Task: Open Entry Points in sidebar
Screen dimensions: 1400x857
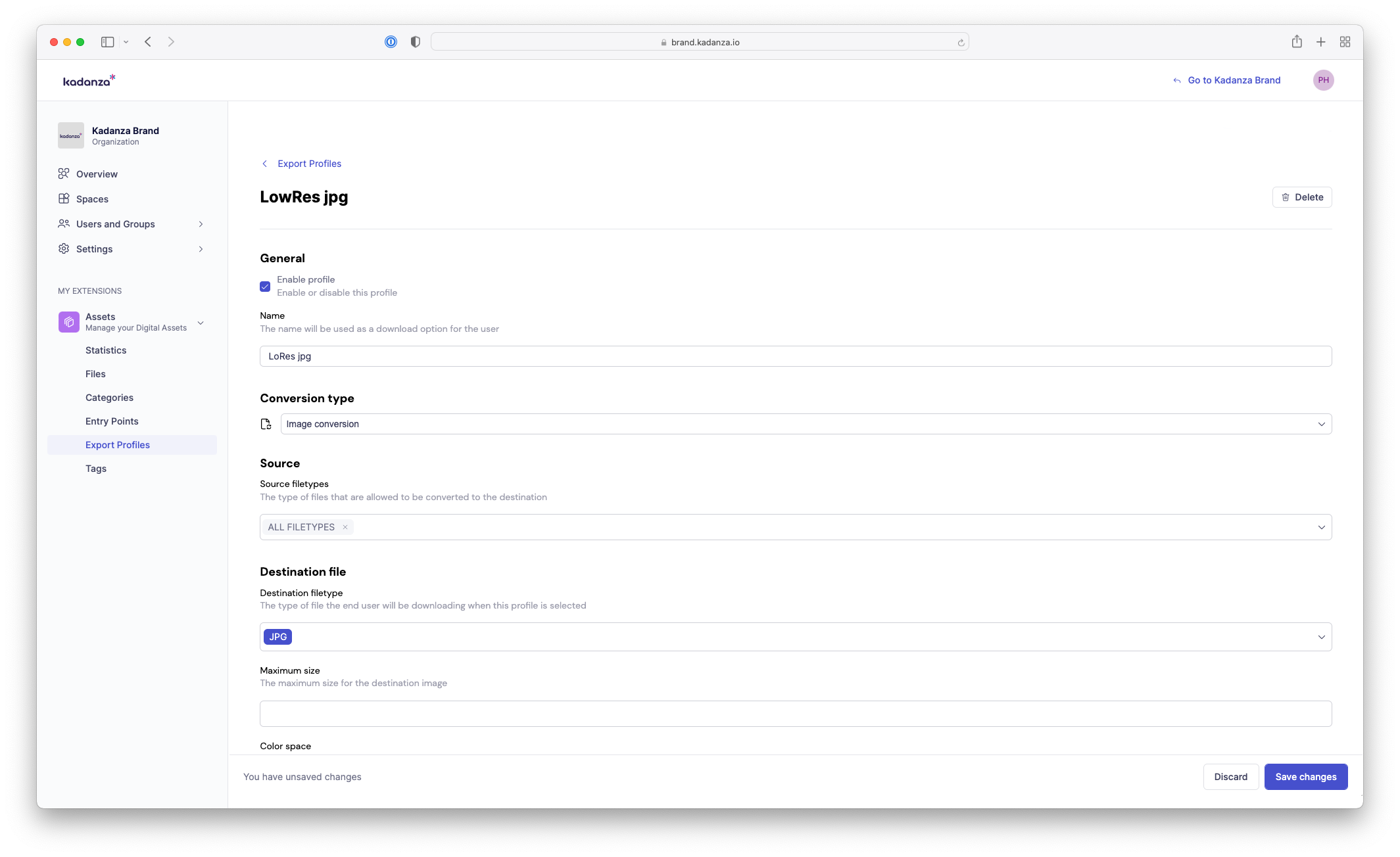Action: coord(112,421)
